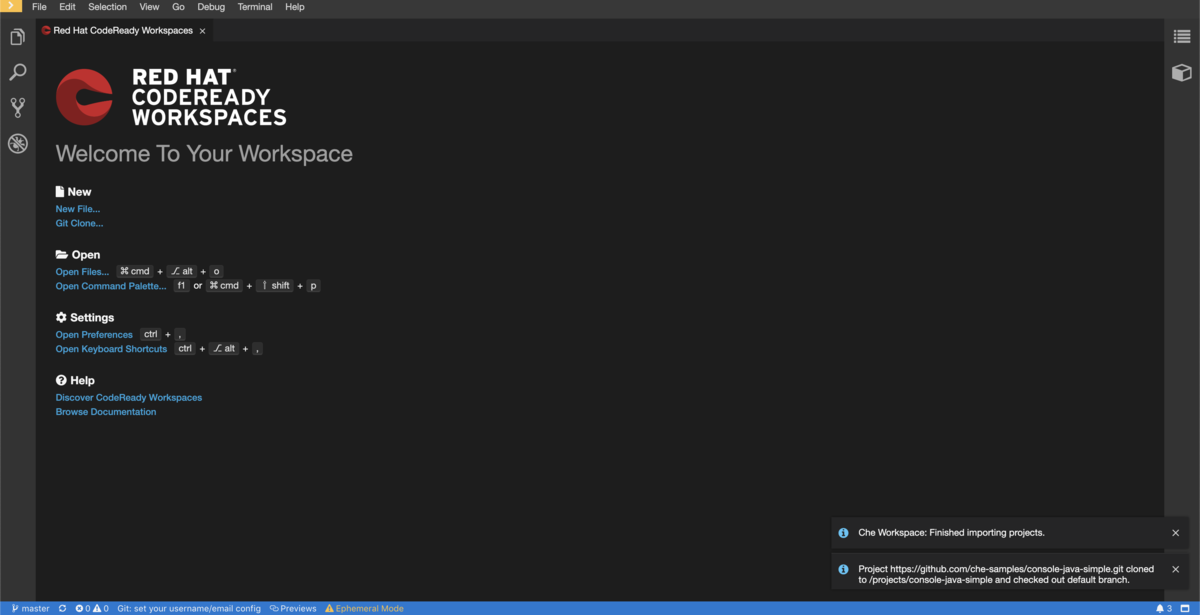Dismiss the Finished importing projects notification
1200x615 pixels.
pos(1176,533)
